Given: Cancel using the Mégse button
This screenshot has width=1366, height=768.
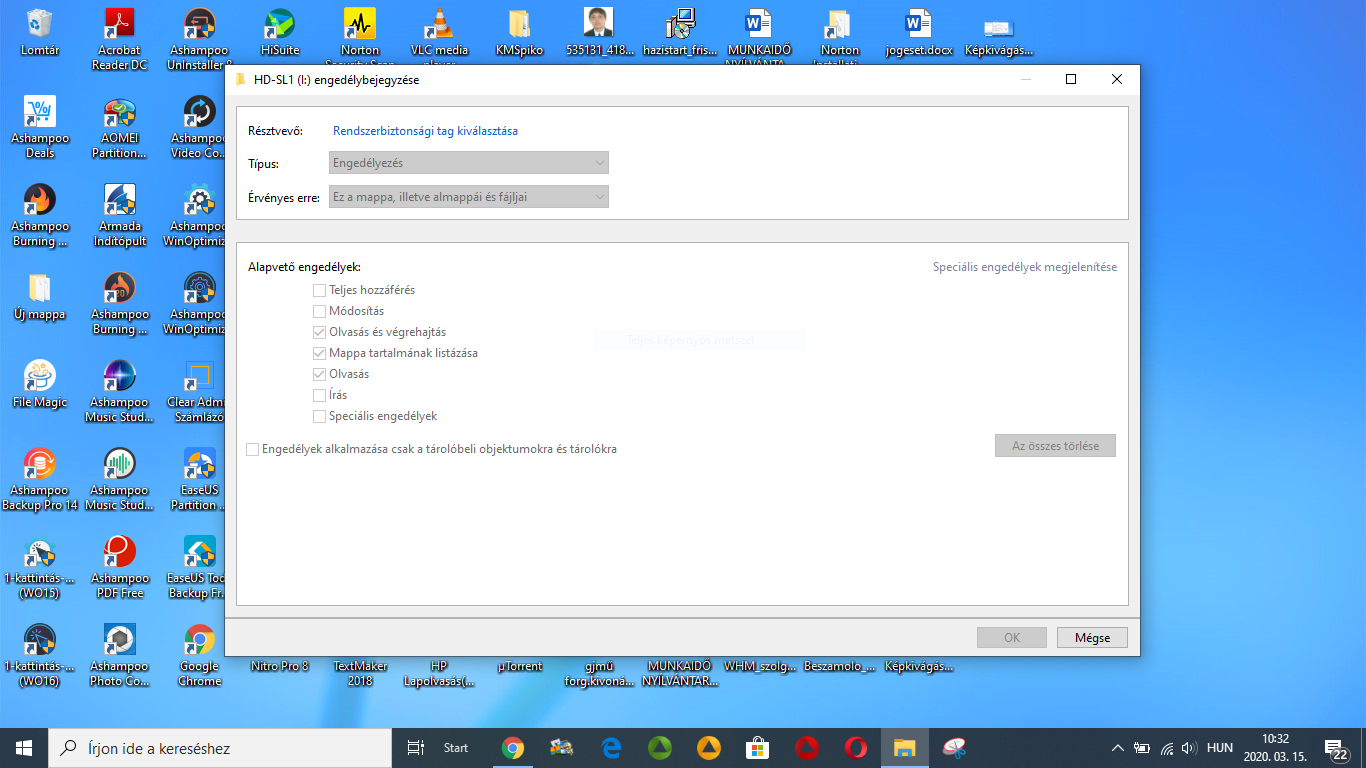Looking at the screenshot, I should click(1093, 637).
